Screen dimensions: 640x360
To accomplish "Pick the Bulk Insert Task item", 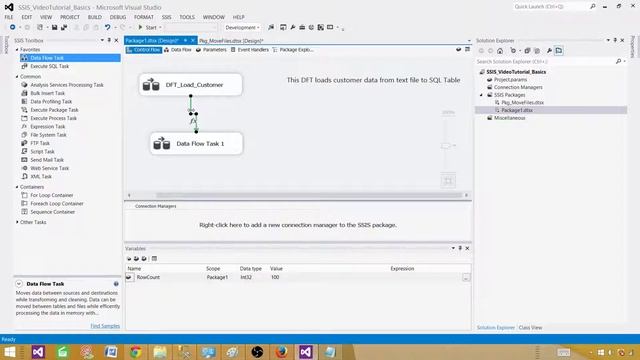I will (47, 93).
